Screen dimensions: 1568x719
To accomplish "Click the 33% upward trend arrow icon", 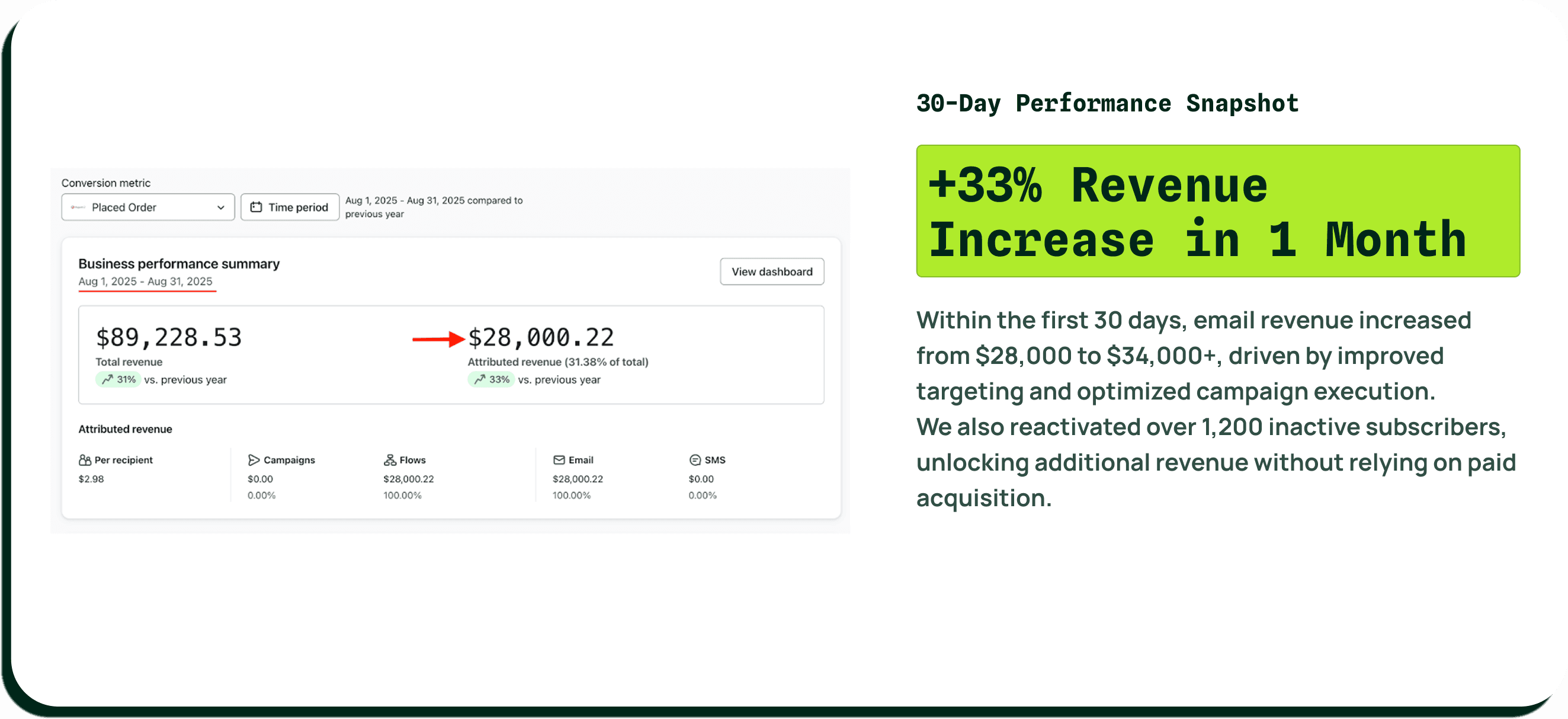I will pyautogui.click(x=480, y=379).
